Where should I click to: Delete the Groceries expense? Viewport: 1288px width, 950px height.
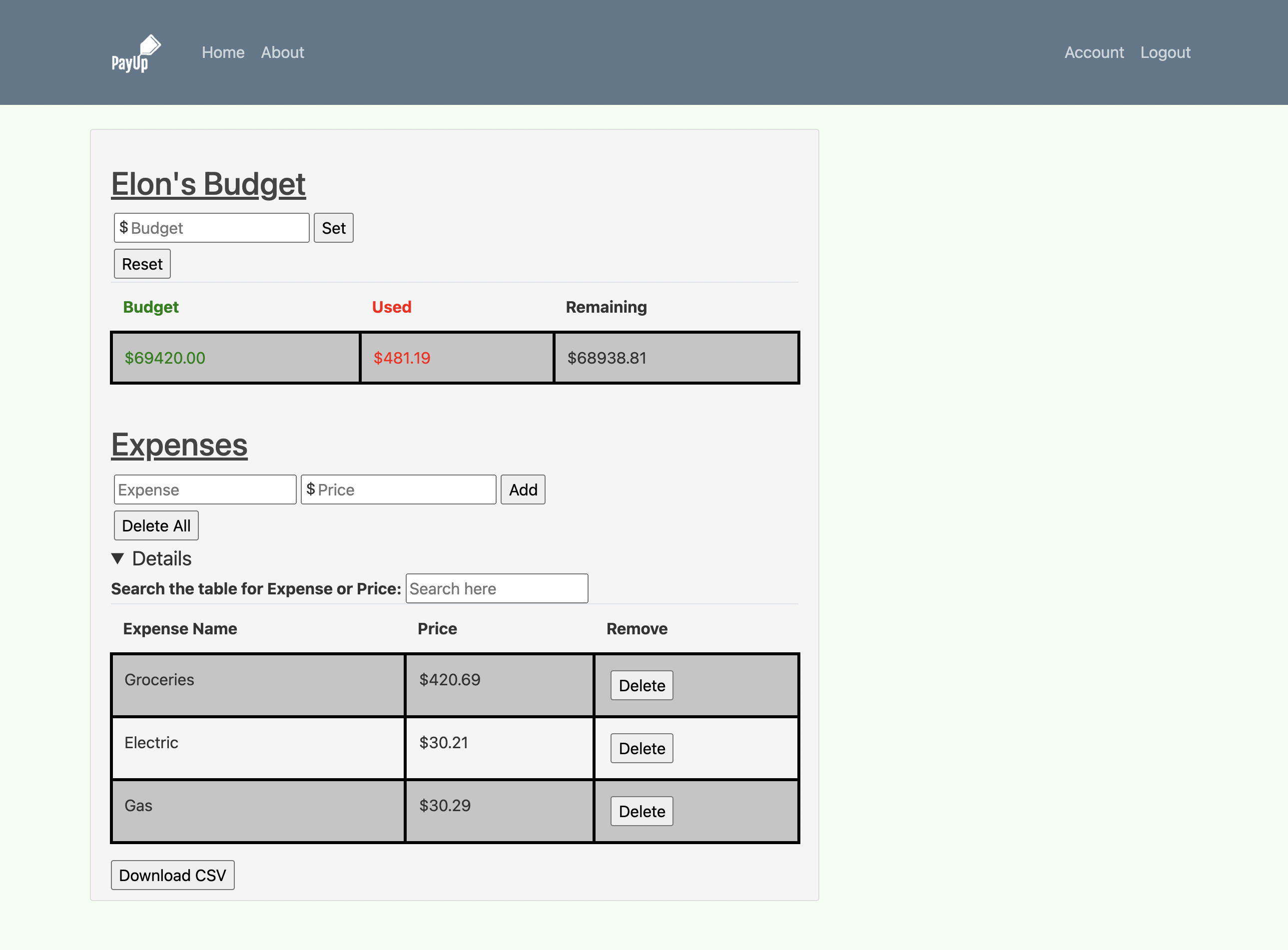641,685
